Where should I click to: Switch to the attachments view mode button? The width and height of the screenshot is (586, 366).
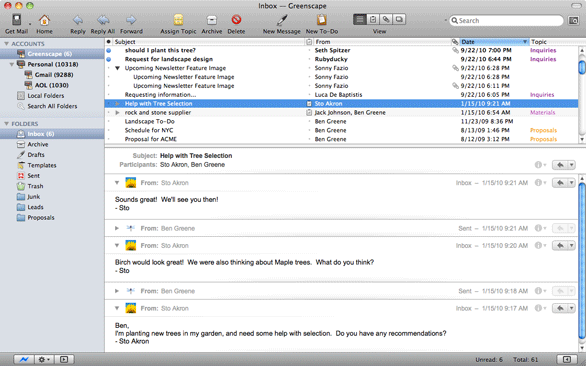(386, 19)
